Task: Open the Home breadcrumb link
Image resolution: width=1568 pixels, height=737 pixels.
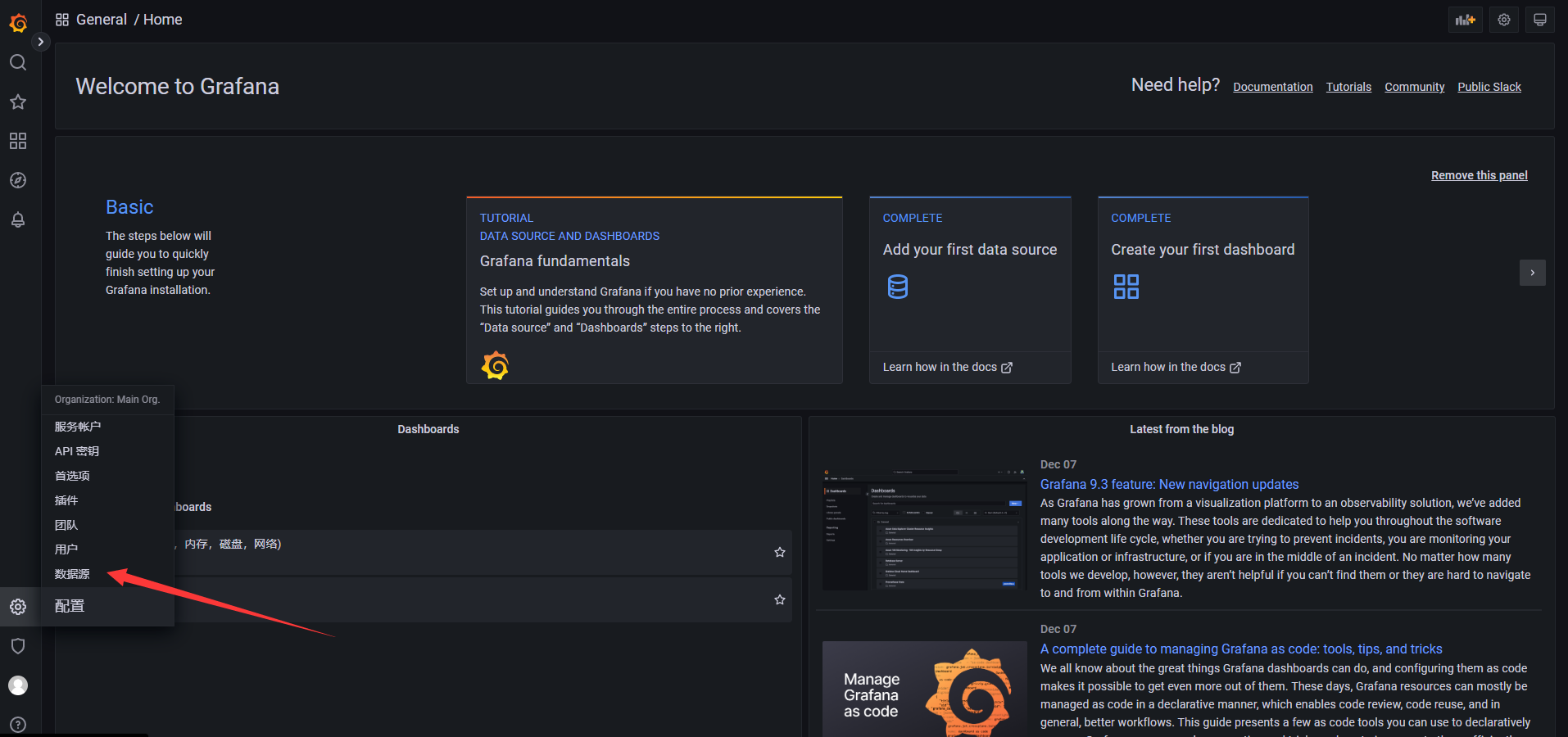Action: click(163, 20)
